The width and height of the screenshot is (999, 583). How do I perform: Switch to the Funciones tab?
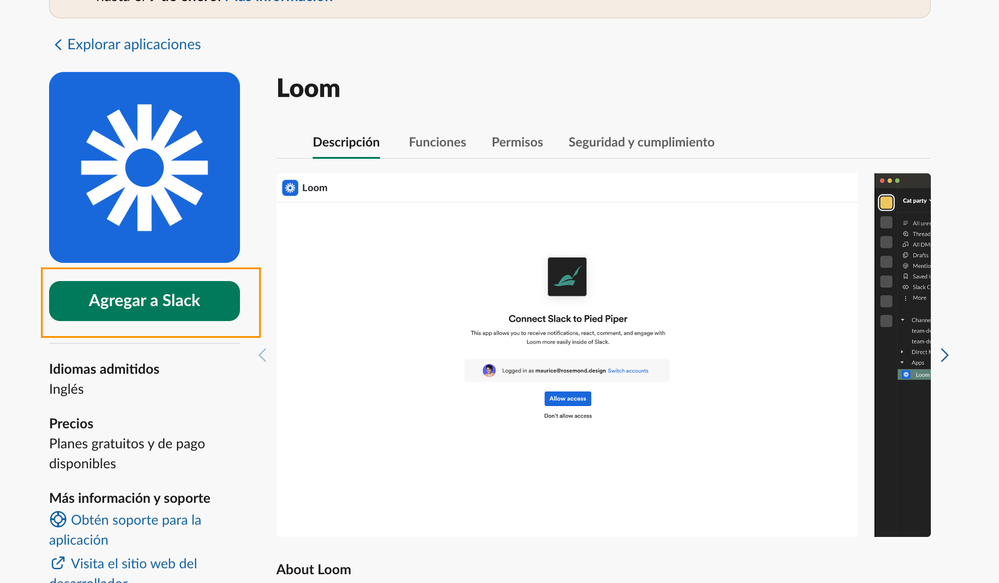point(437,142)
